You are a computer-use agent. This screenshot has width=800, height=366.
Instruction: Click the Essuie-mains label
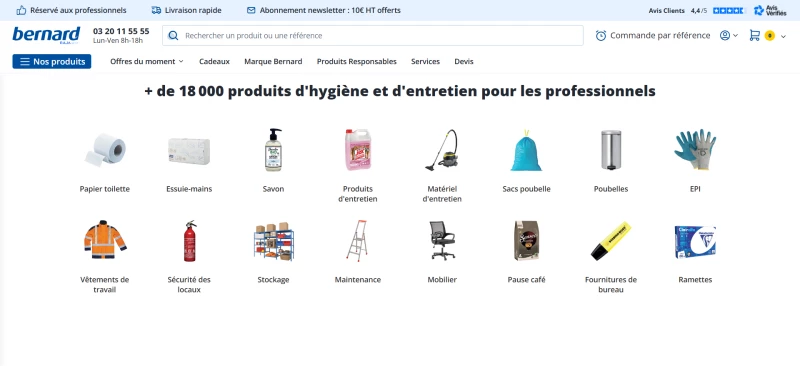(x=189, y=189)
